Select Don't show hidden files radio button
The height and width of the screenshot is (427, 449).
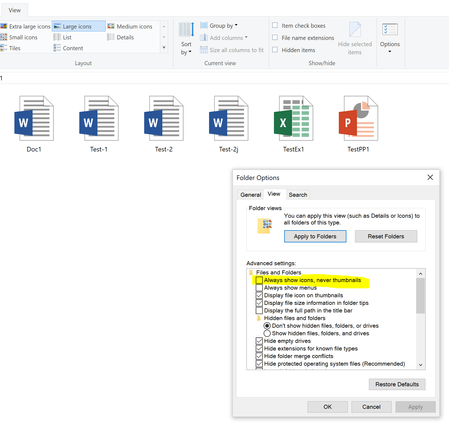coord(267,326)
